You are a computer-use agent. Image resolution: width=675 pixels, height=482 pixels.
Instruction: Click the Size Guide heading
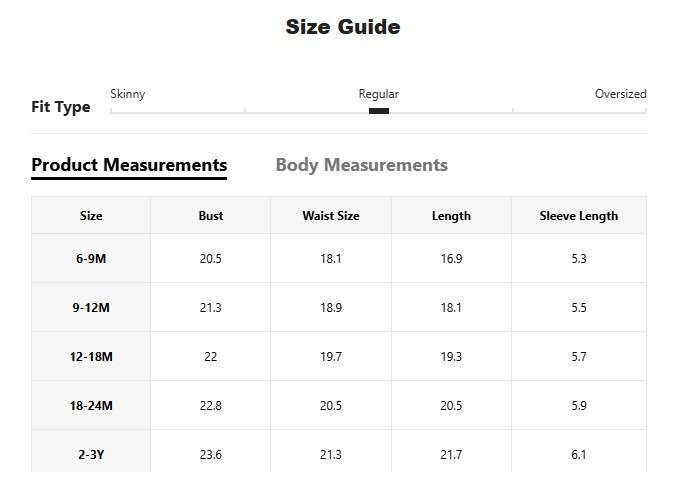(343, 27)
